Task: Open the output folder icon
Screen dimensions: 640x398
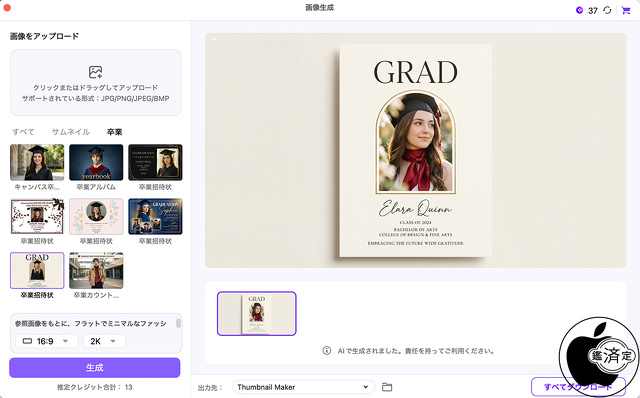Action: pyautogui.click(x=387, y=387)
